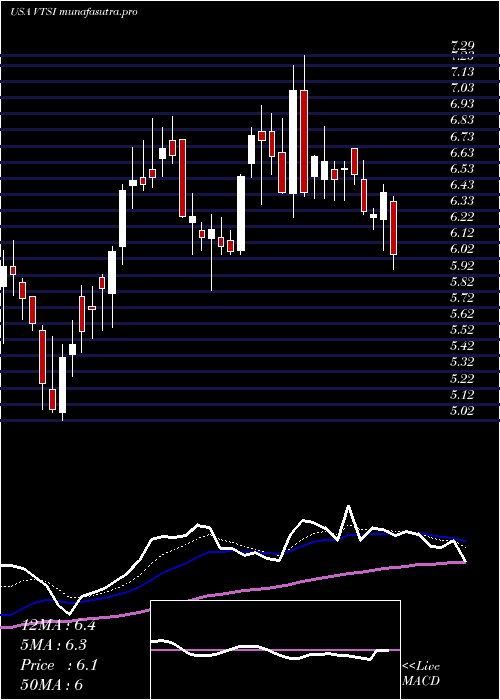The image size is (500, 700).
Task: Click the 5.92 price axis label
Action: [462, 266]
